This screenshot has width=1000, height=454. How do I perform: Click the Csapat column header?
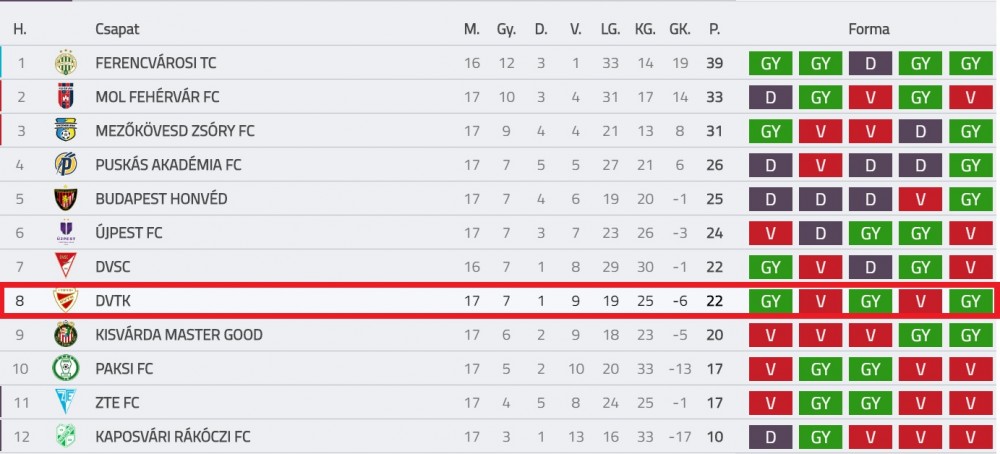[x=117, y=29]
